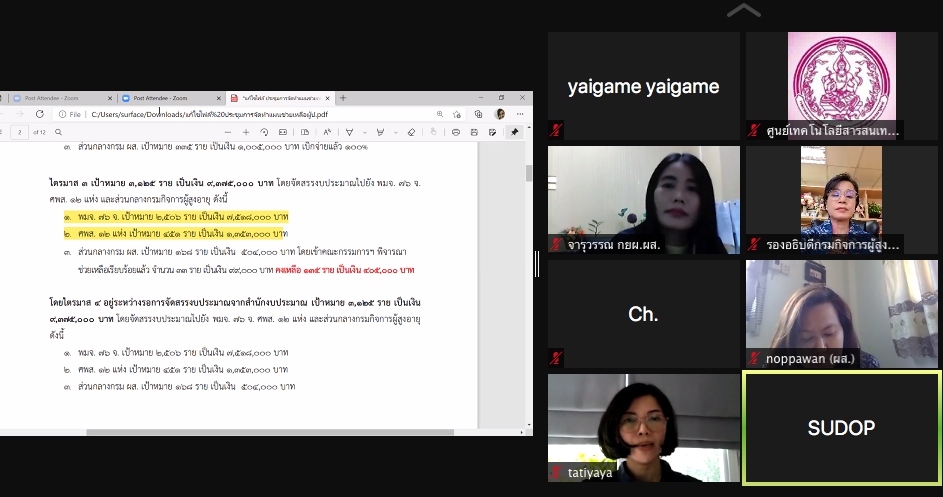The height and width of the screenshot is (497, 943).
Task: Select the noppawan (ผส.) video tile
Action: [x=841, y=314]
